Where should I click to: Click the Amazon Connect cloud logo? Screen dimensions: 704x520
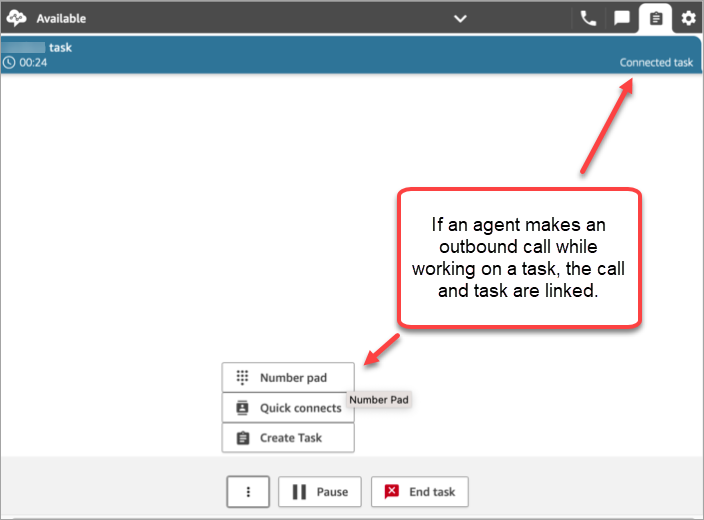click(x=17, y=18)
